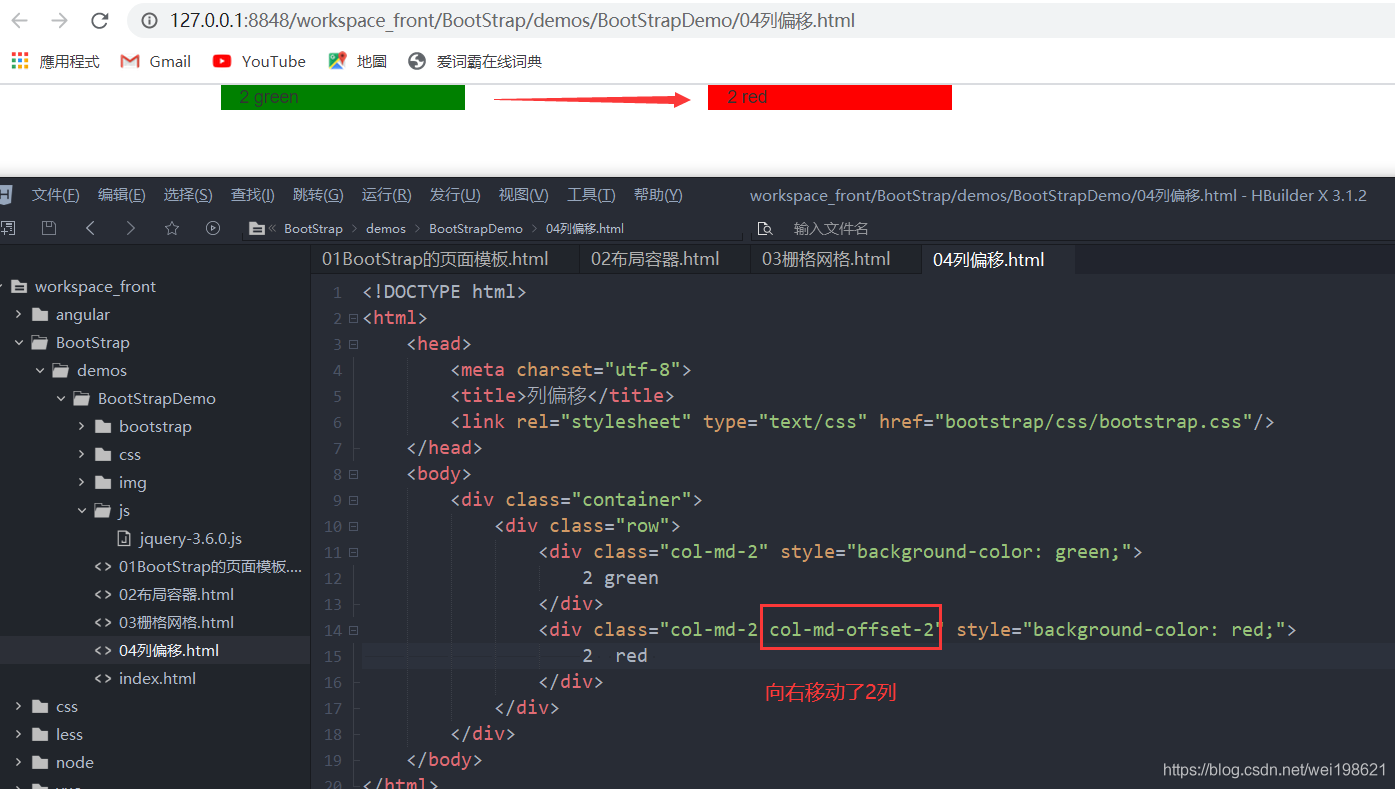1395x789 pixels.
Task: Open index.html in project tree
Action: 157,678
